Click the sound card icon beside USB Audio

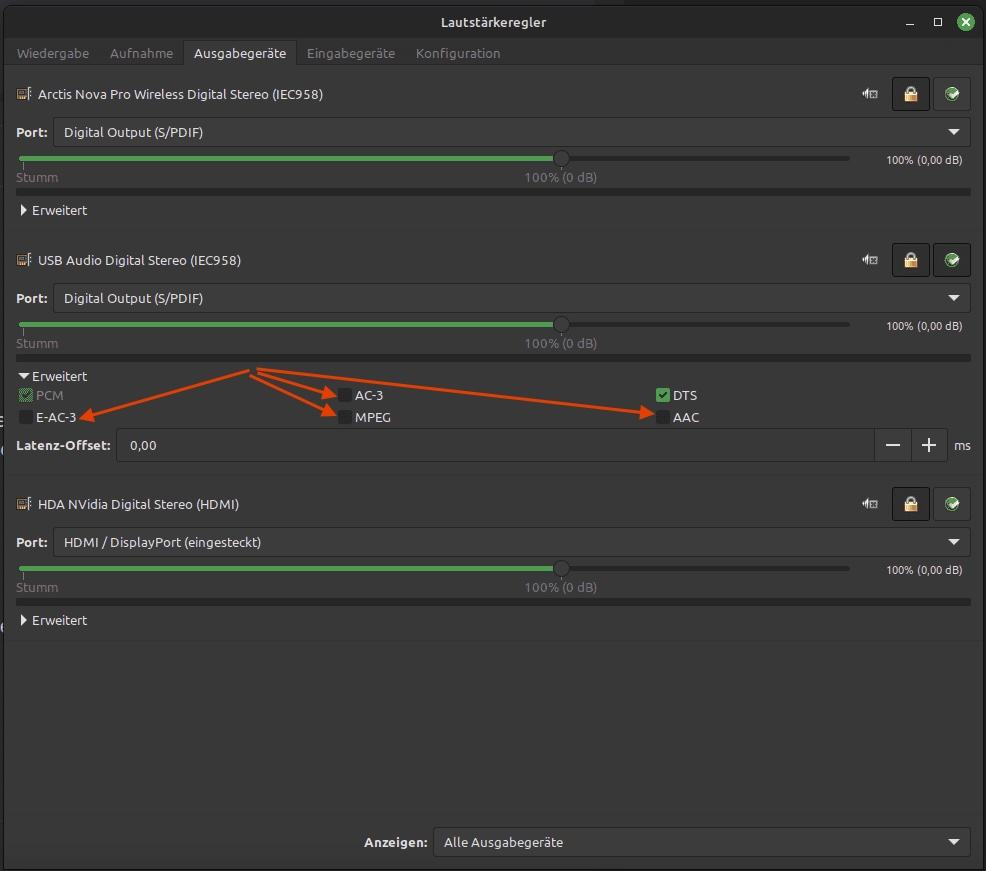[24, 260]
